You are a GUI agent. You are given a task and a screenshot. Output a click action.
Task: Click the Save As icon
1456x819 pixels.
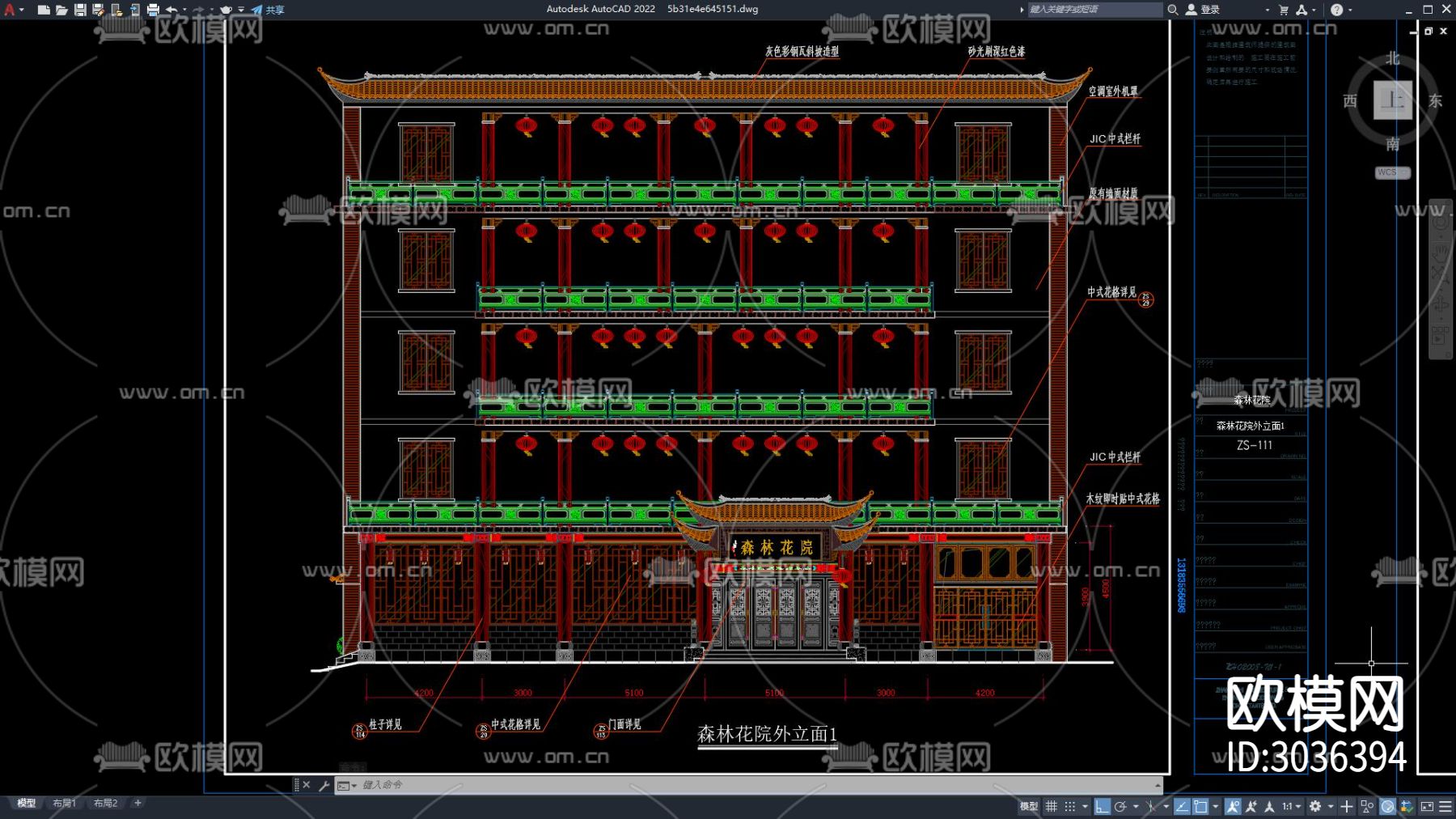coord(98,10)
